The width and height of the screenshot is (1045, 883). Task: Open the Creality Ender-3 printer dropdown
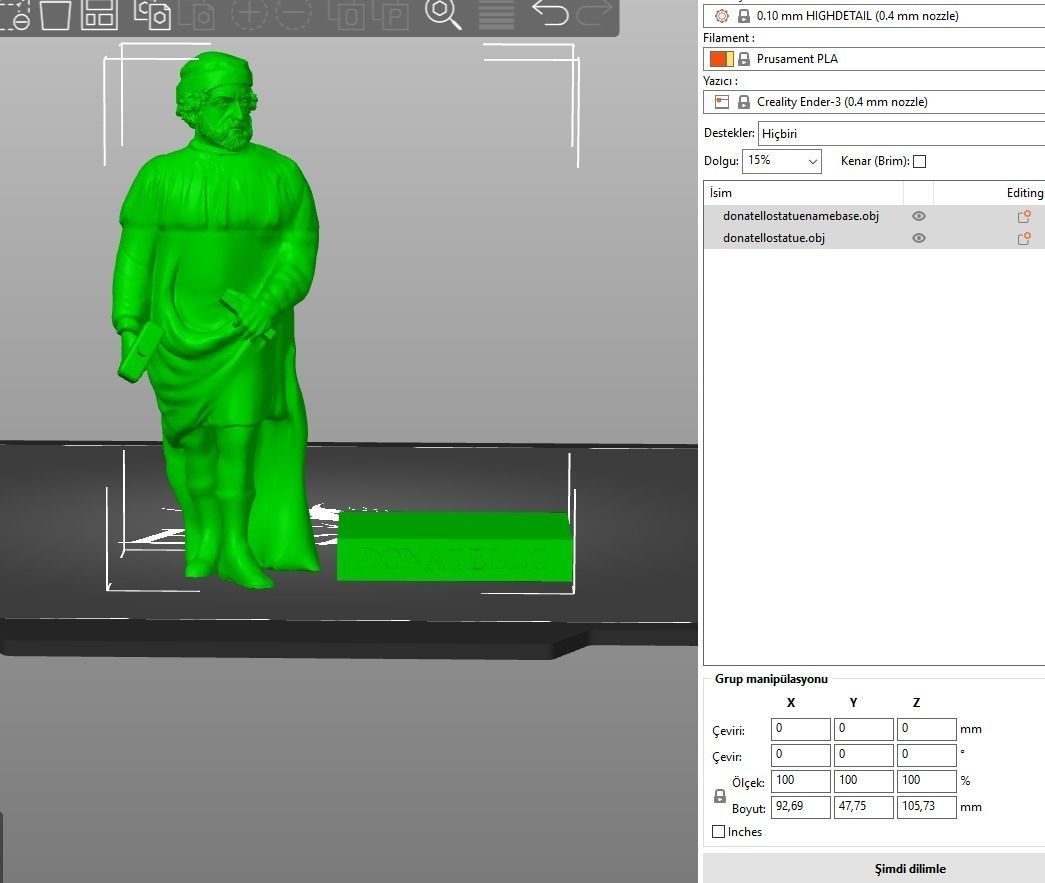point(874,102)
